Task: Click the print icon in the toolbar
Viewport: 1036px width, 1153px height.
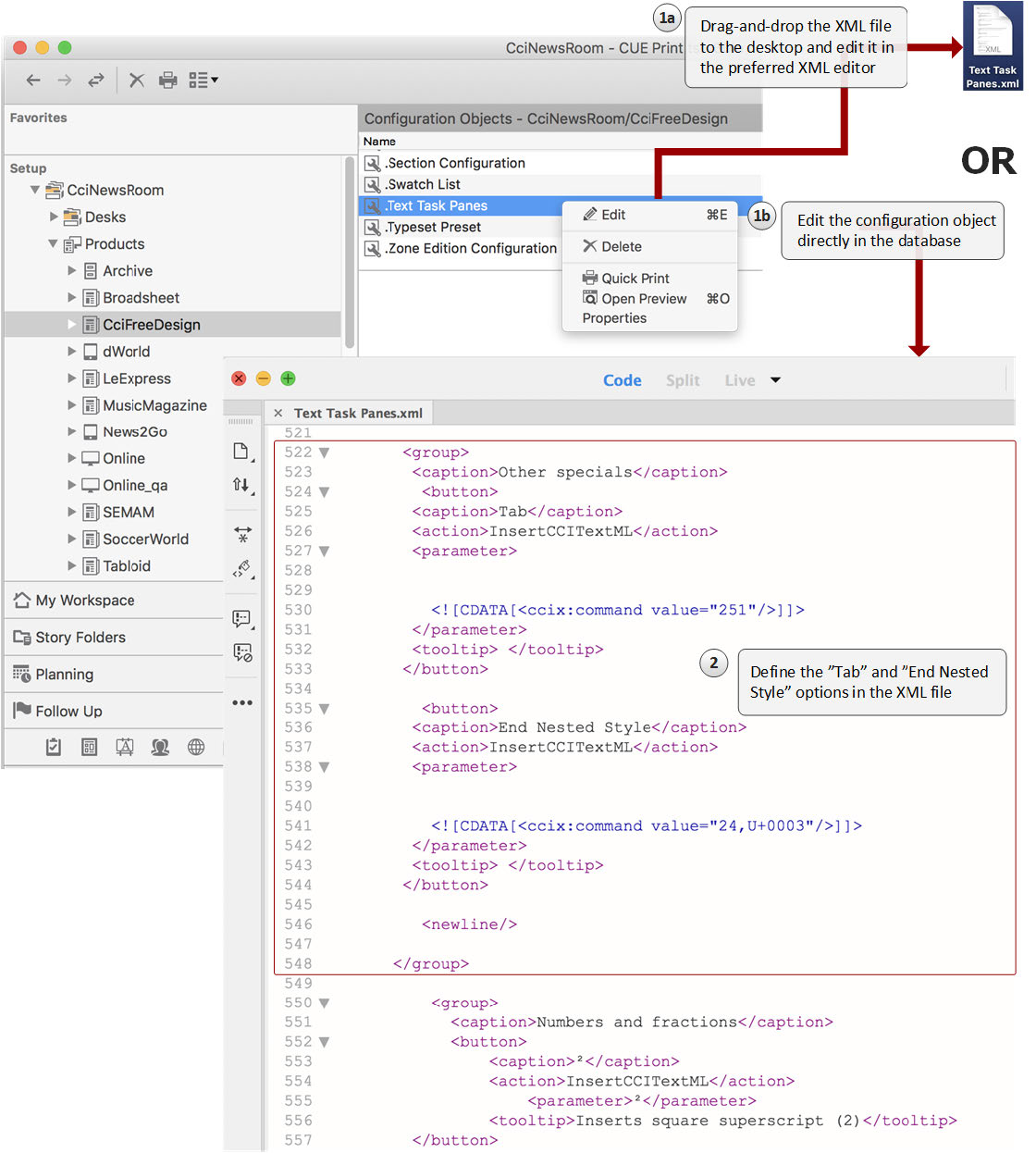Action: click(167, 81)
